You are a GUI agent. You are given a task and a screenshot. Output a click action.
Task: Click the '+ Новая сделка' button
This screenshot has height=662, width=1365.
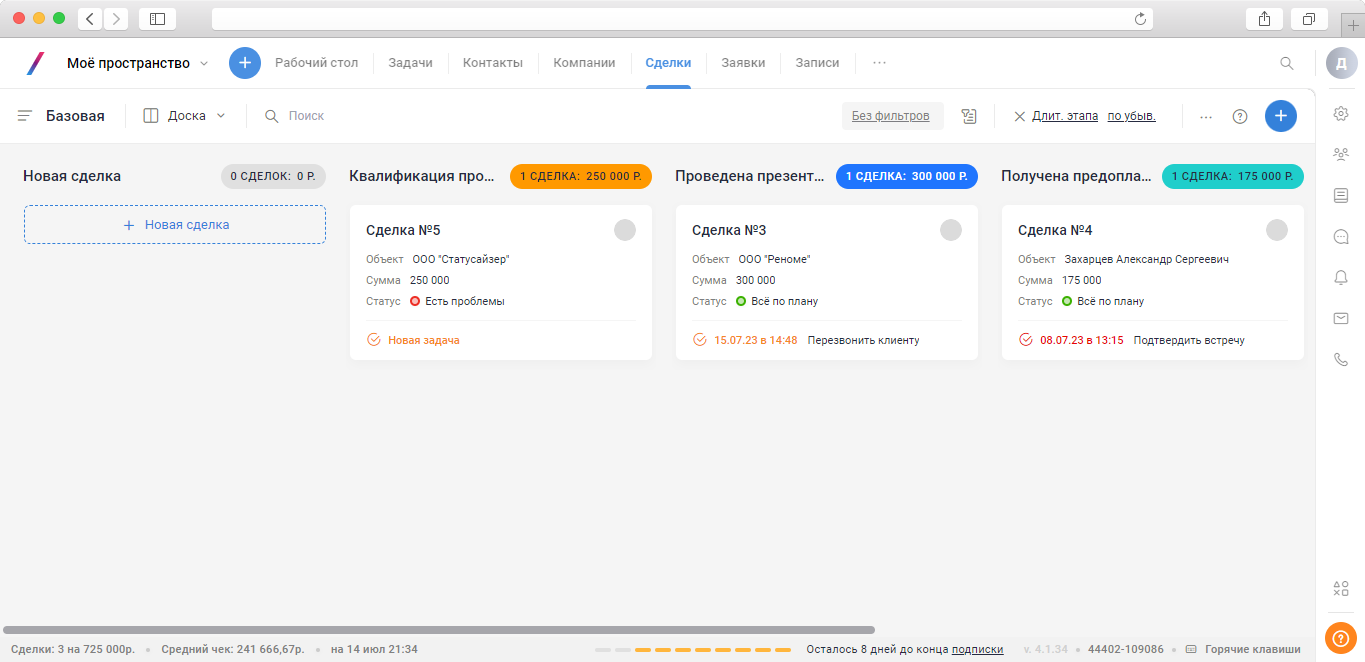[x=175, y=225]
